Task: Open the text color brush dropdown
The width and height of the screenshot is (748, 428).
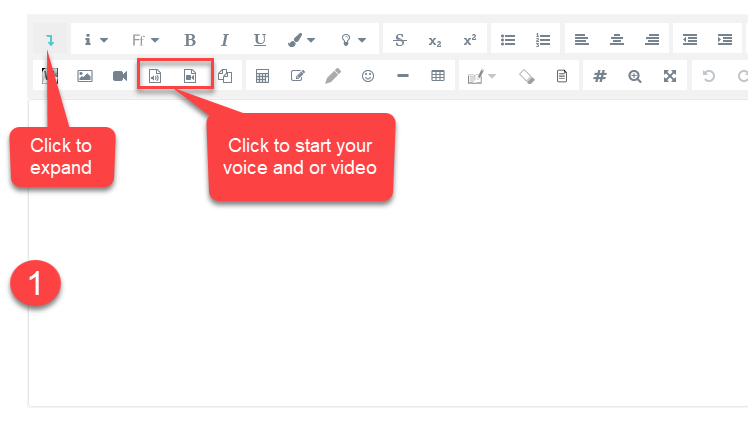Action: [x=301, y=40]
